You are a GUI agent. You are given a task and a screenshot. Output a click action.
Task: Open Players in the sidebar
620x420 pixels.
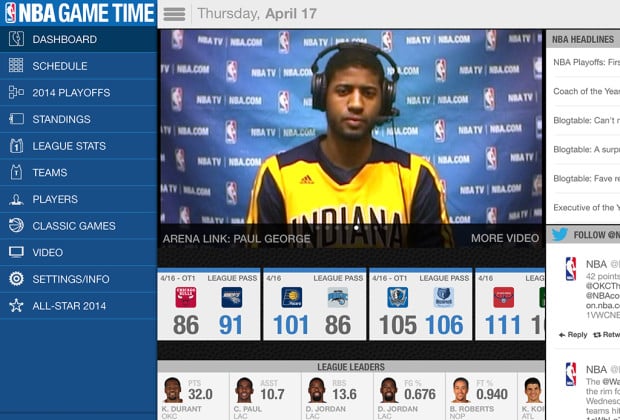coord(78,199)
